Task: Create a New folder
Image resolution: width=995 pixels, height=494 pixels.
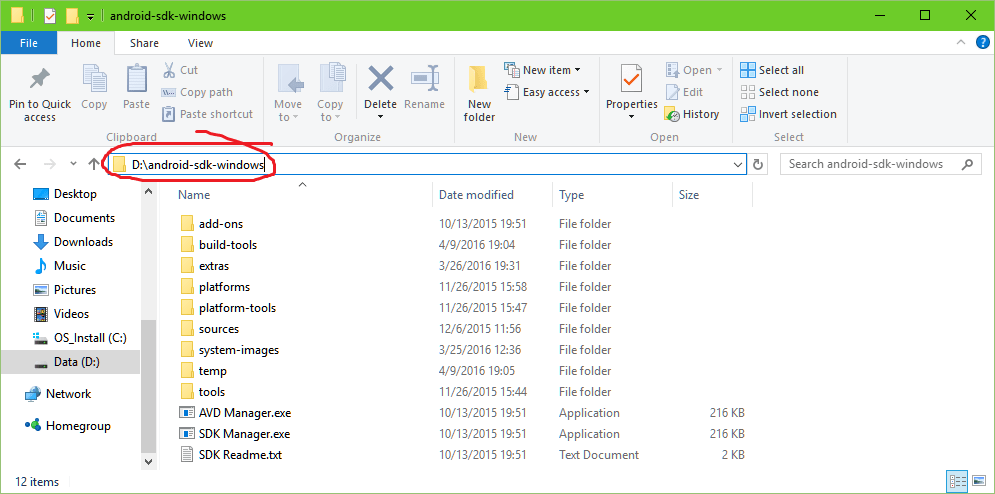Action: tap(479, 94)
